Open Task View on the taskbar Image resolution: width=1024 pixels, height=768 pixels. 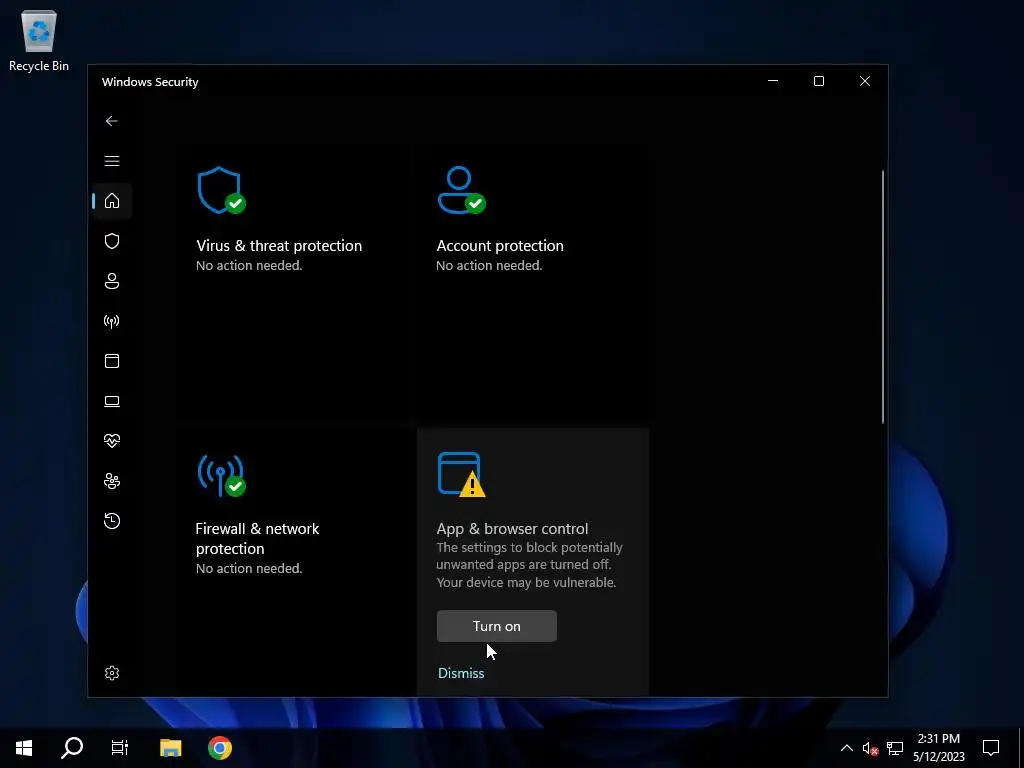[120, 748]
